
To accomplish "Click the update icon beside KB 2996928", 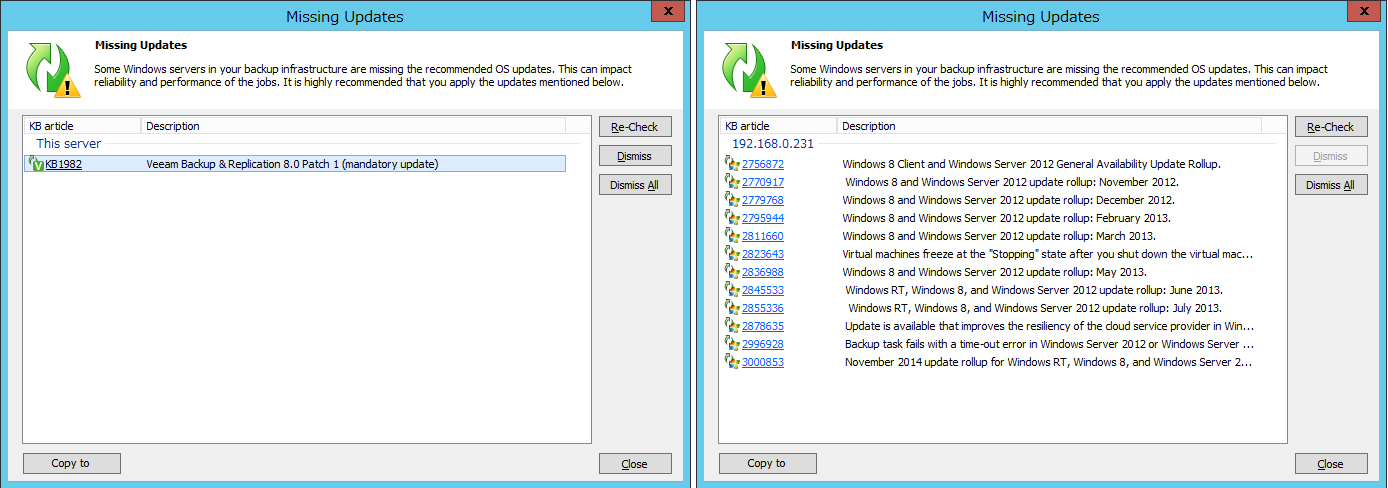I will click(x=732, y=344).
